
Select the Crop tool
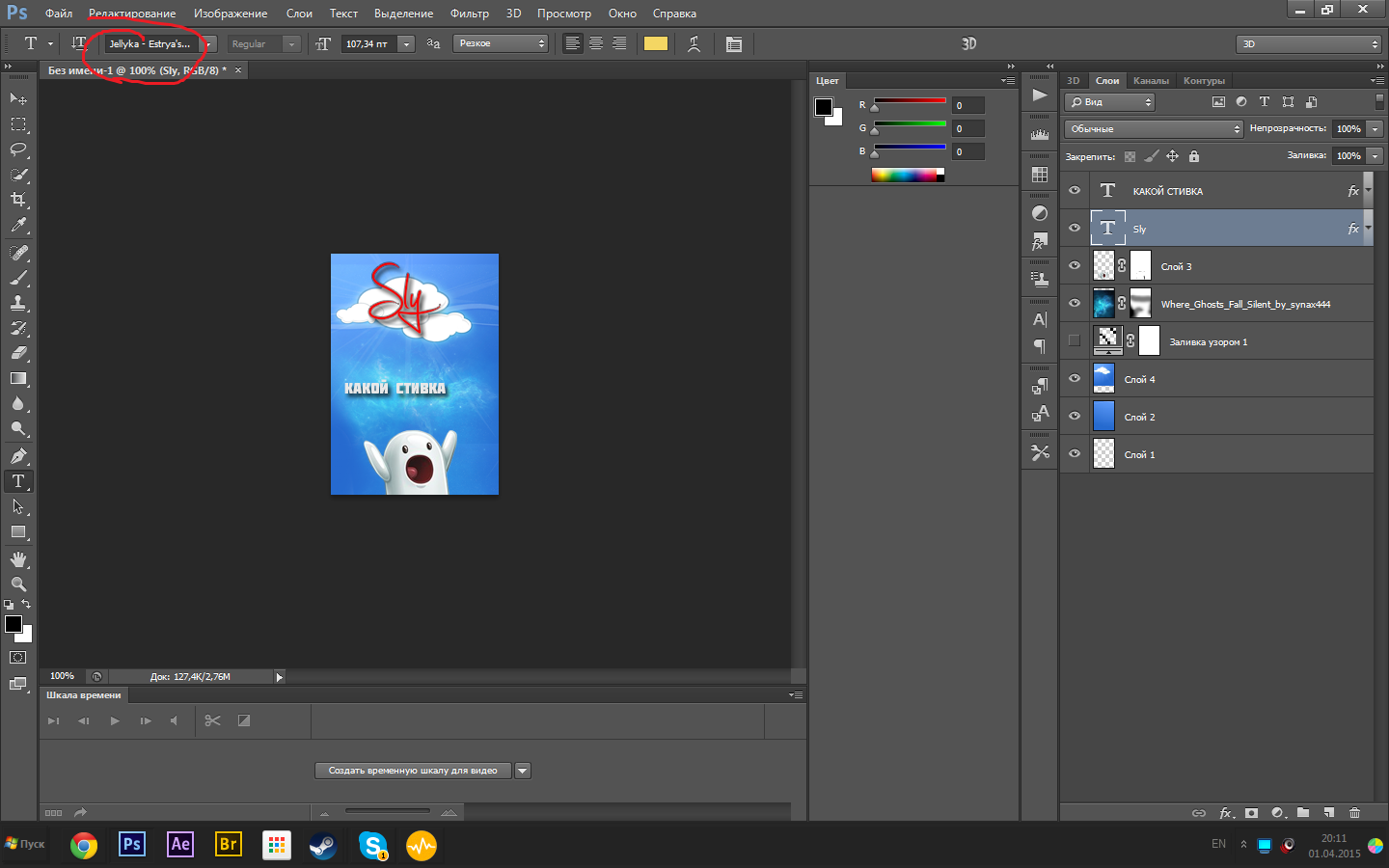18,200
